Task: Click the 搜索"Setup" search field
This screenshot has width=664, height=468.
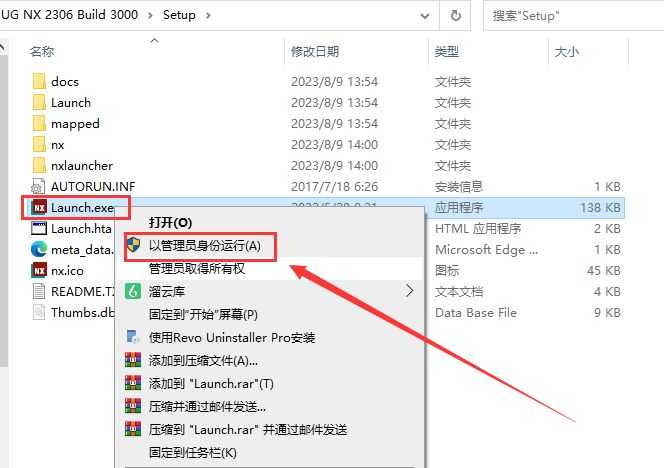Action: tap(573, 16)
